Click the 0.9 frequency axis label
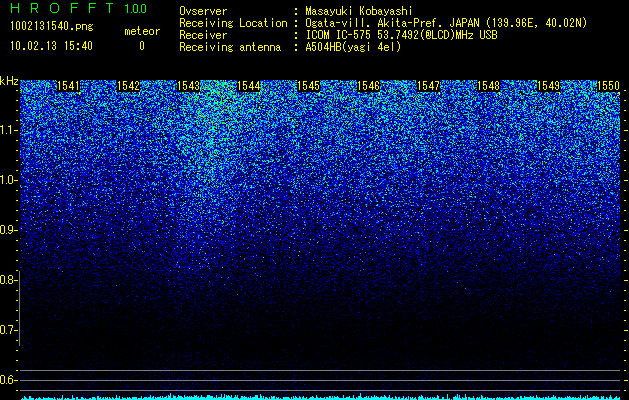 (x=8, y=230)
